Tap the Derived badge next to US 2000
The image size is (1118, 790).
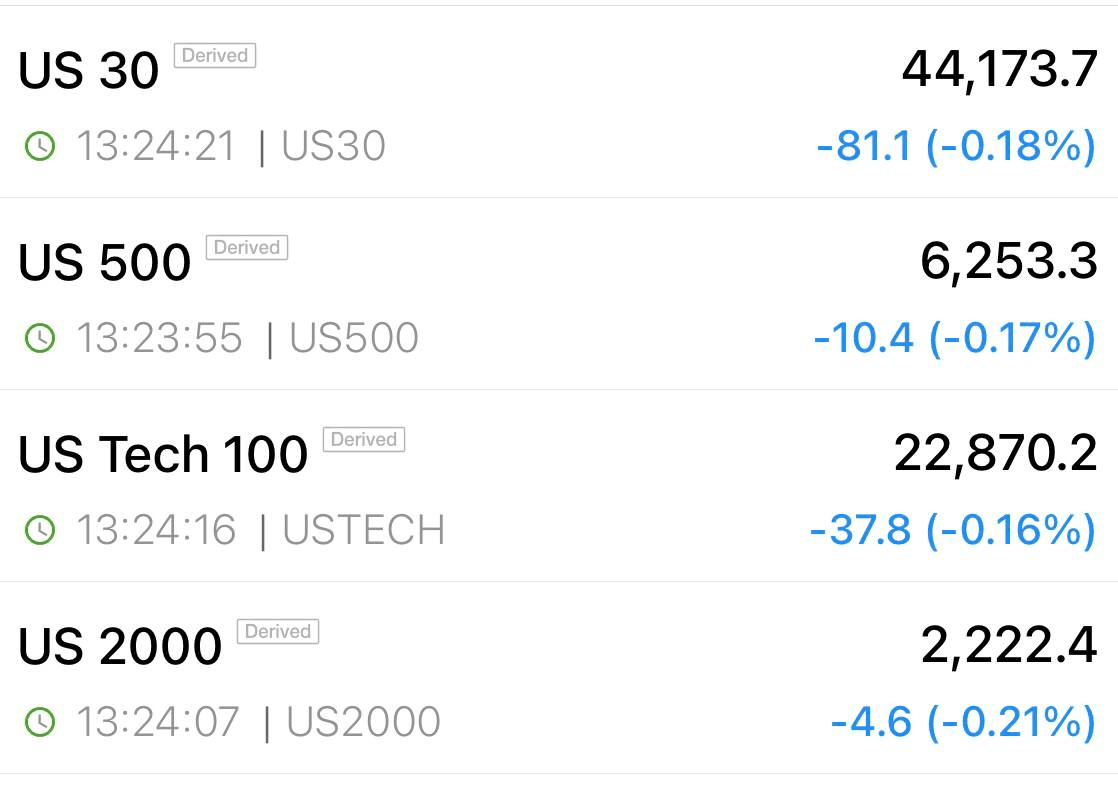tap(277, 631)
